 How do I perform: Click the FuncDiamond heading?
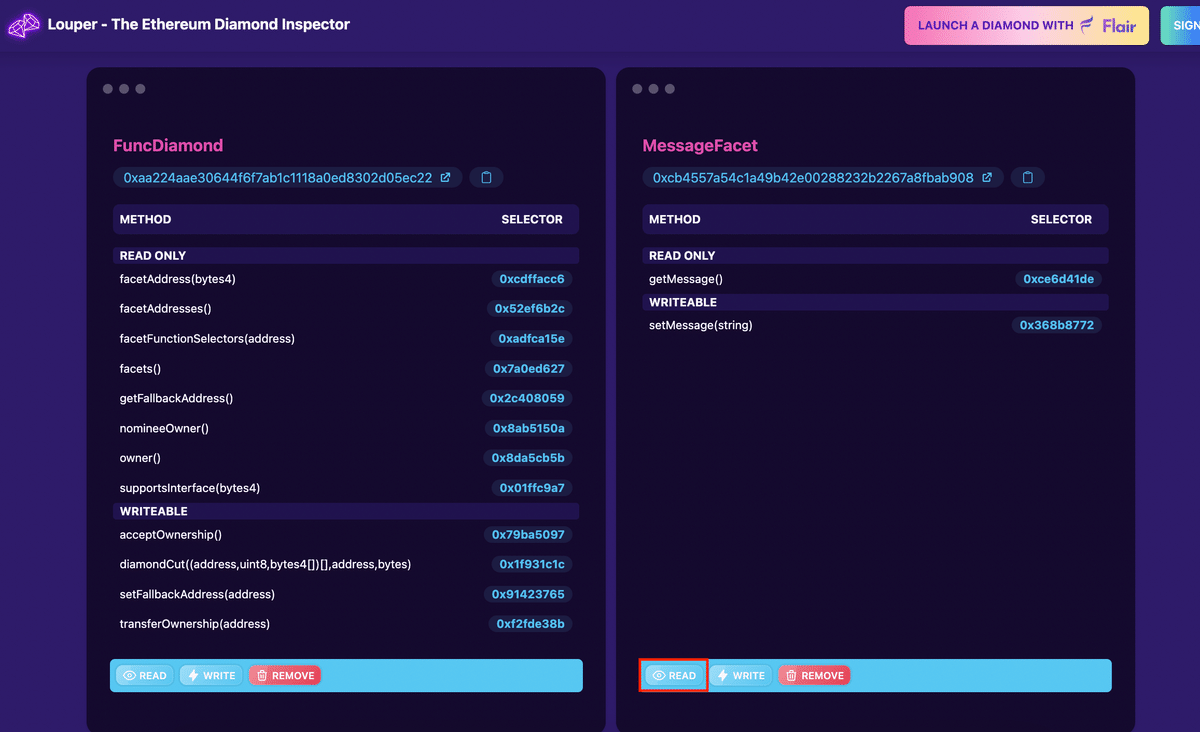168,146
